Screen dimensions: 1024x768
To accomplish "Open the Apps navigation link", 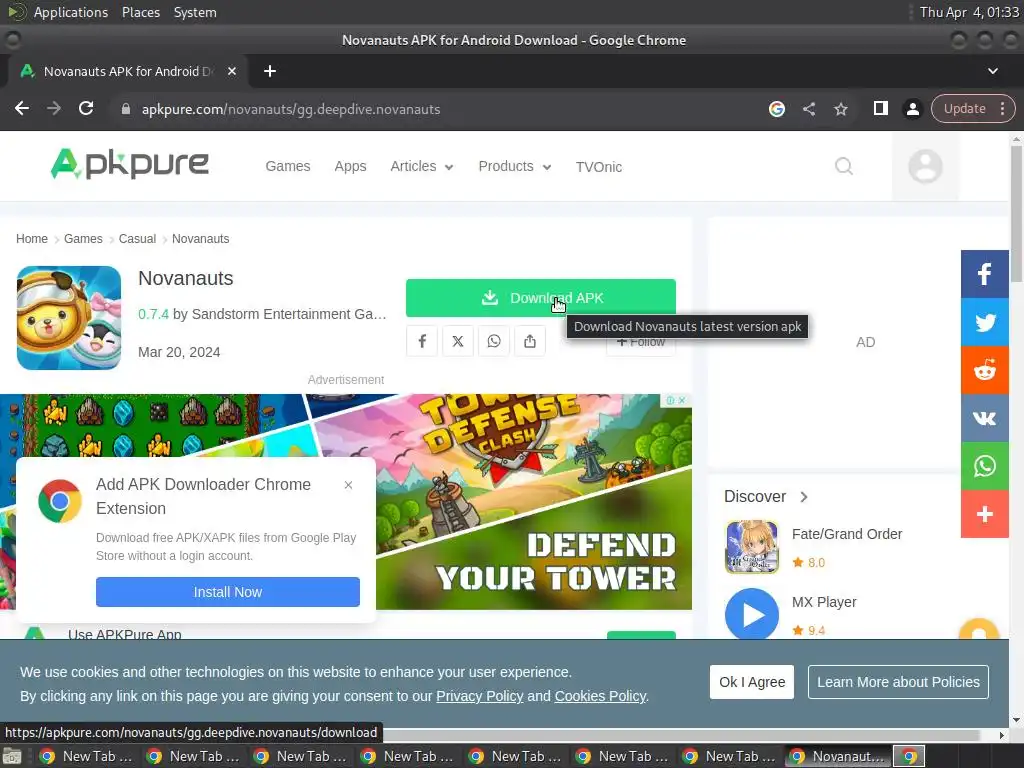I will point(350,167).
